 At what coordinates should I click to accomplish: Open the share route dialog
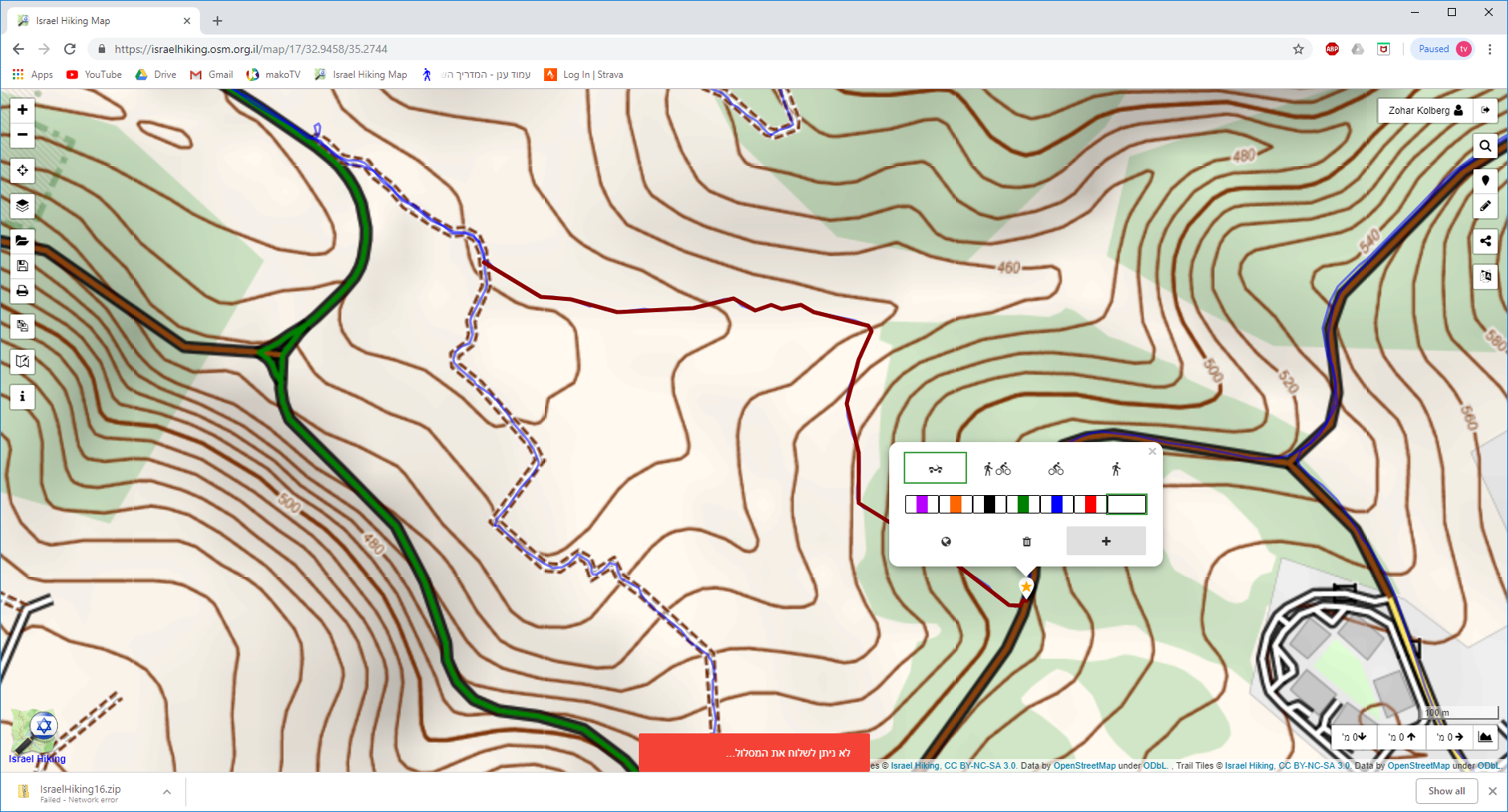(1486, 242)
